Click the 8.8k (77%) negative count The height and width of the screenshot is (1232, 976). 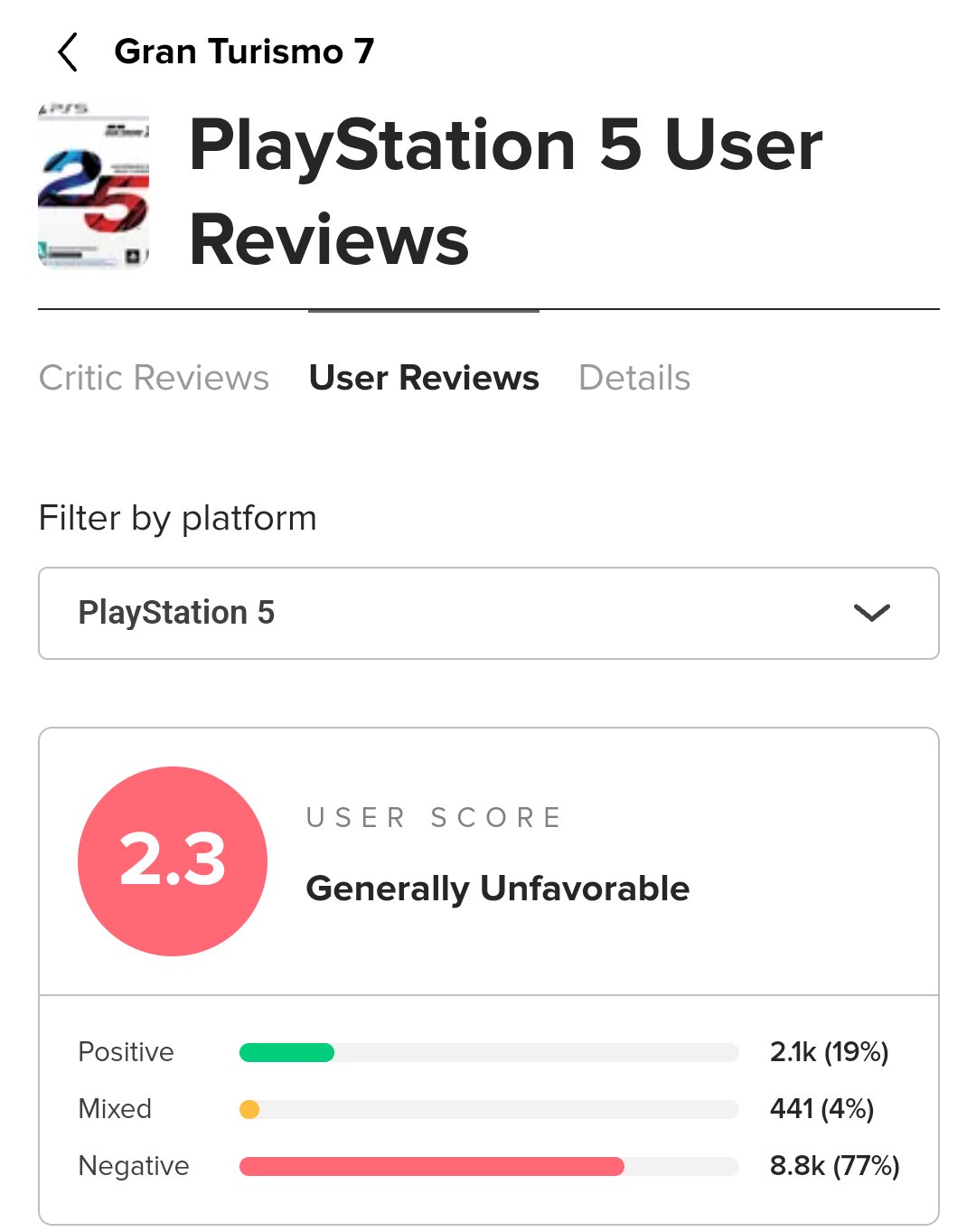pyautogui.click(x=834, y=1166)
